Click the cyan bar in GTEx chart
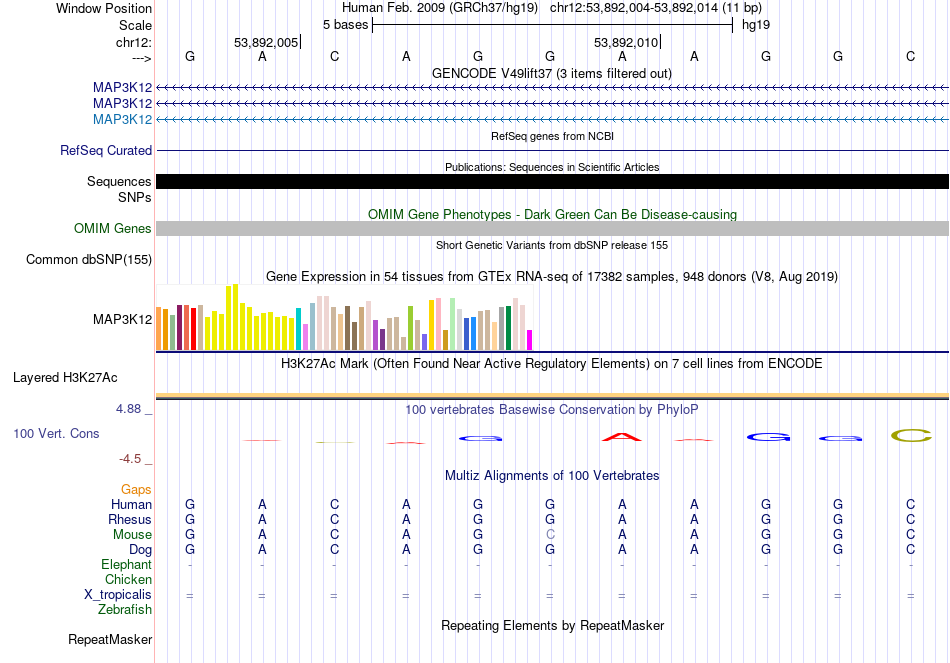 [x=298, y=329]
